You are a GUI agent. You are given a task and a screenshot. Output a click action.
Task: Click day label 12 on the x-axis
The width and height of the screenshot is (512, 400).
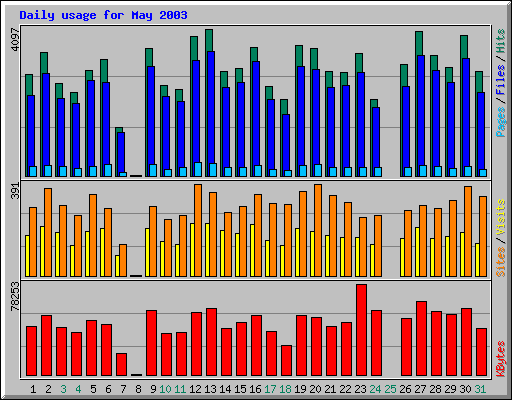(x=195, y=389)
